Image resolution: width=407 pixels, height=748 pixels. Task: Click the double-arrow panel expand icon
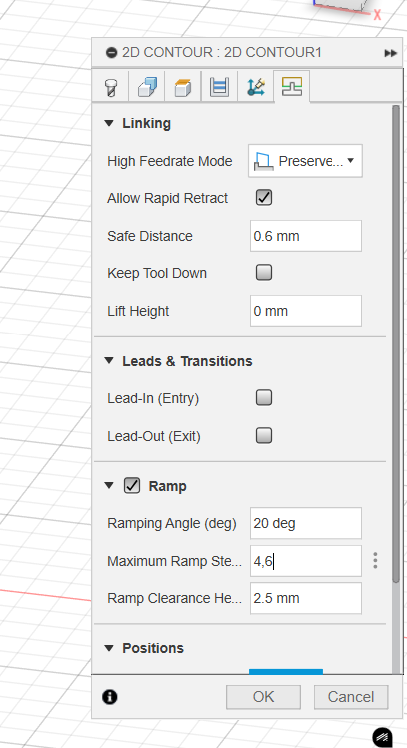pos(390,53)
